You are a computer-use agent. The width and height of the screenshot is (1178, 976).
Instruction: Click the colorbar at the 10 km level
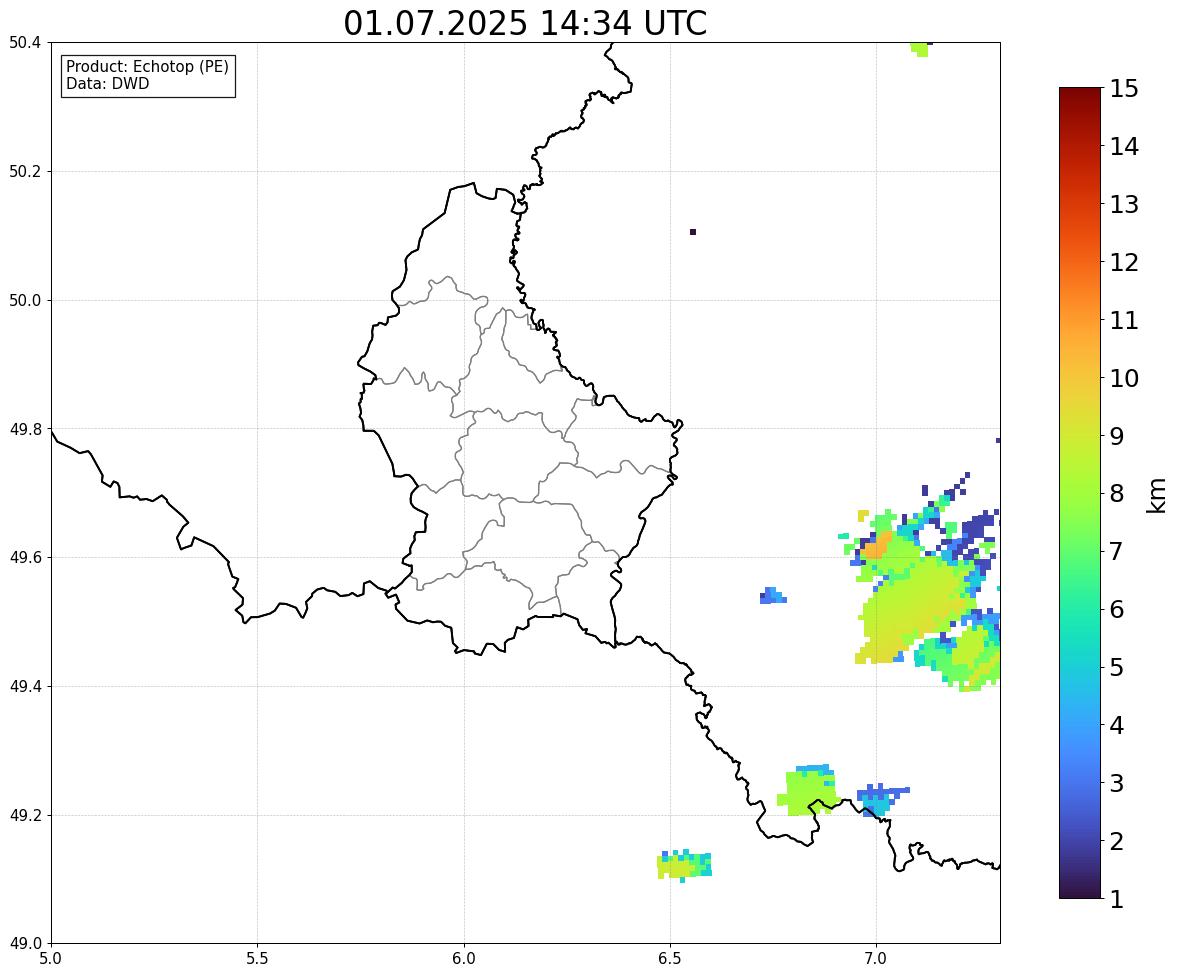click(x=1080, y=378)
